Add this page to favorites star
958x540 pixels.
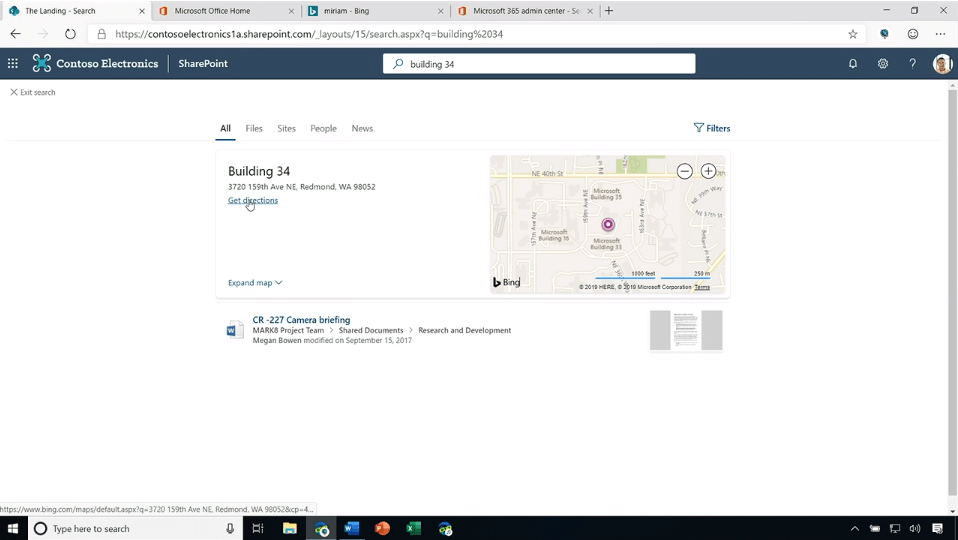853,34
